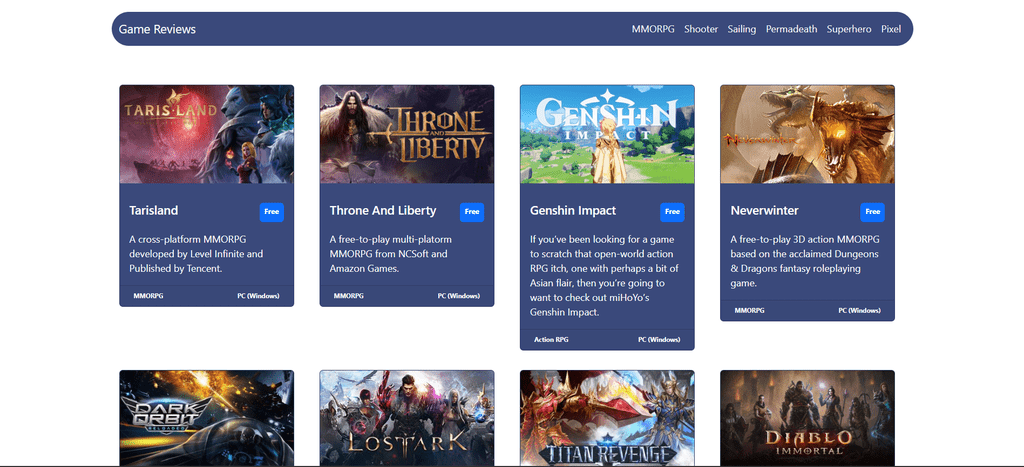This screenshot has width=1024, height=467.
Task: Click the Tarisland card title
Action: point(153,210)
